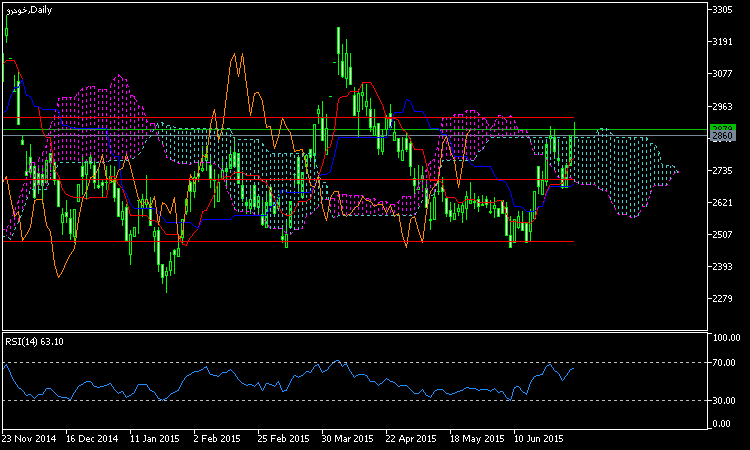Click the 2621 price axis label

(x=722, y=203)
